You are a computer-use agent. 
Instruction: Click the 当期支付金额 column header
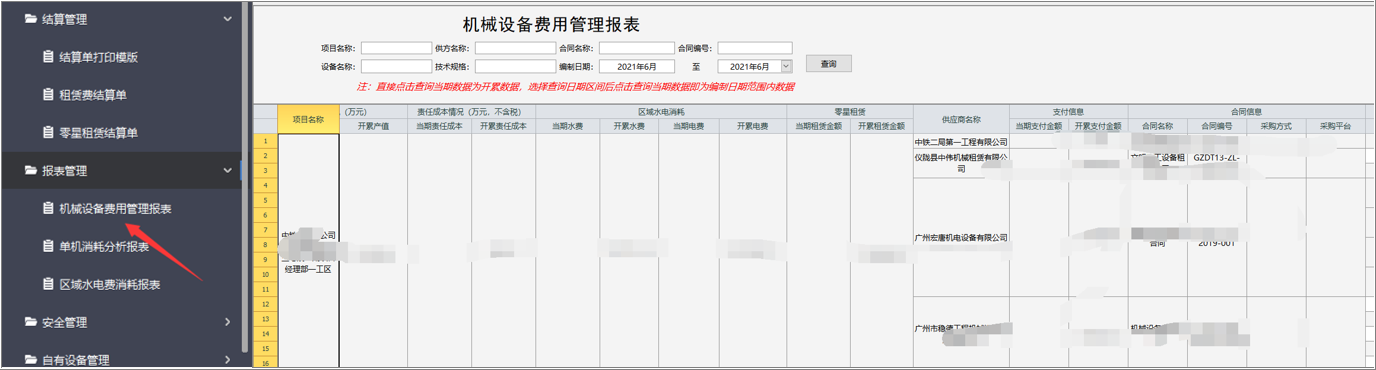coord(1039,126)
